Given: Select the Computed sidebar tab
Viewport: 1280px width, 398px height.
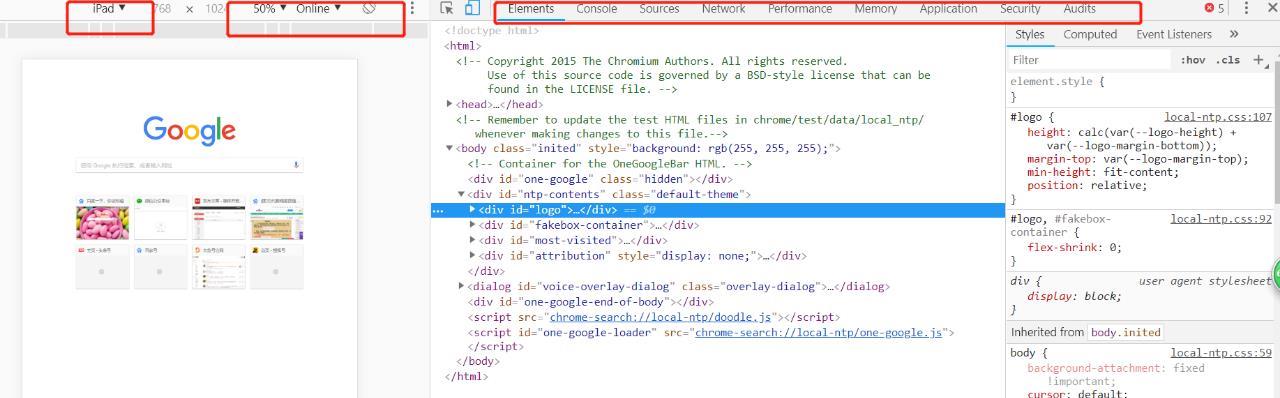Looking at the screenshot, I should [1090, 34].
